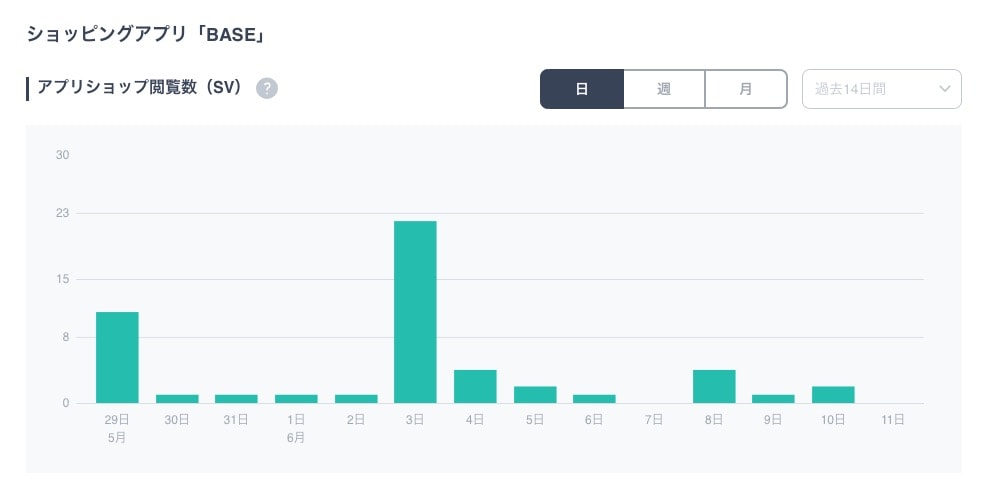Click the first 8日 bar in chart
Screen dimensions: 989x488
pyautogui.click(x=714, y=386)
